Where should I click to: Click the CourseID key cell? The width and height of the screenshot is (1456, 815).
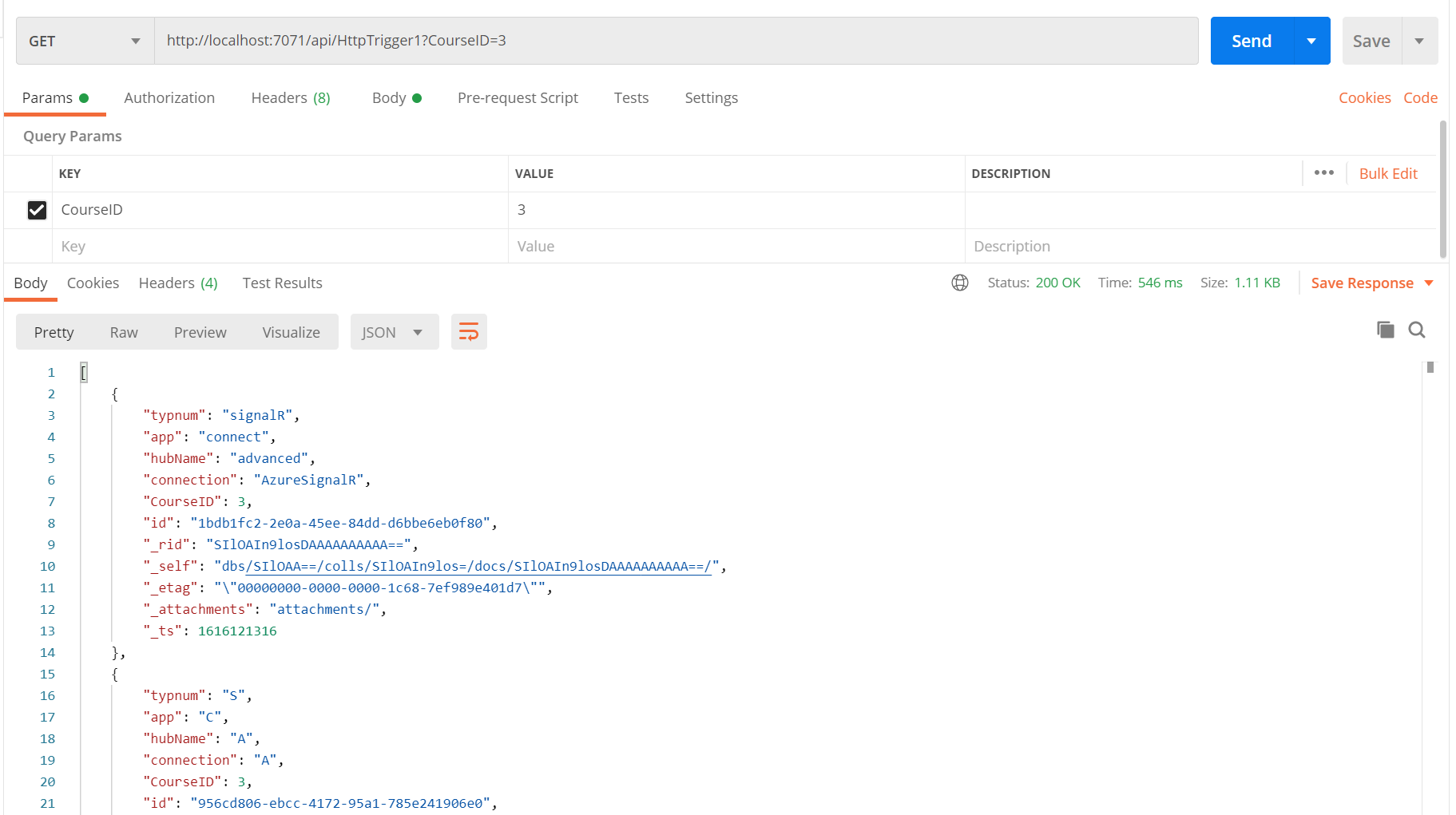(280, 210)
